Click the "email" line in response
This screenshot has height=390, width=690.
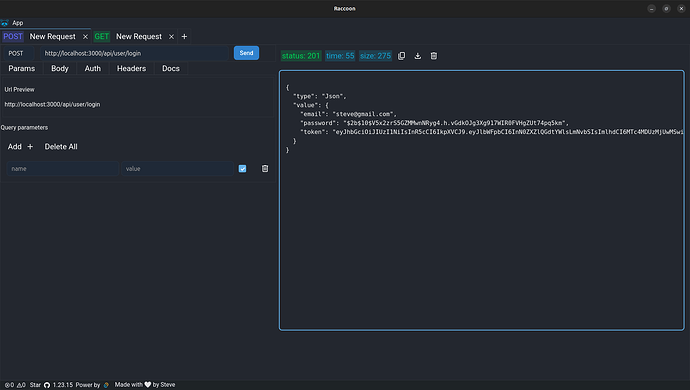[x=349, y=114]
